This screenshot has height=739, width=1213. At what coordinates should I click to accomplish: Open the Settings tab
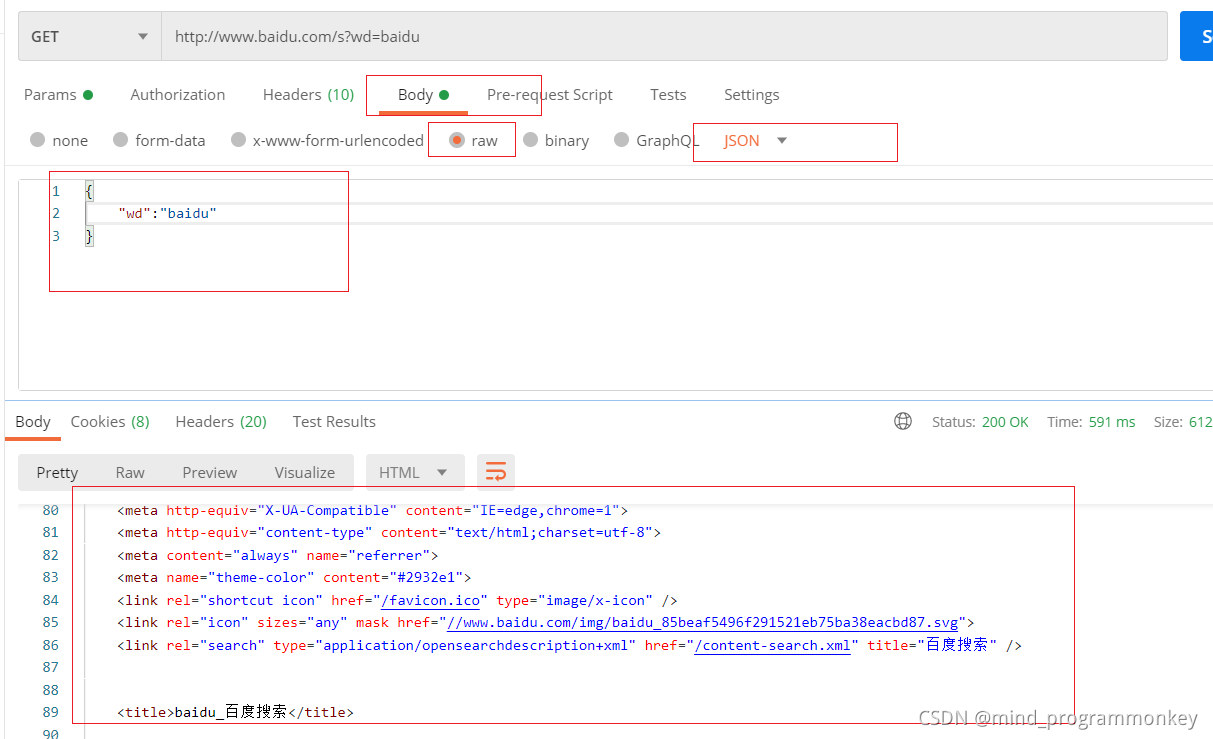coord(751,95)
